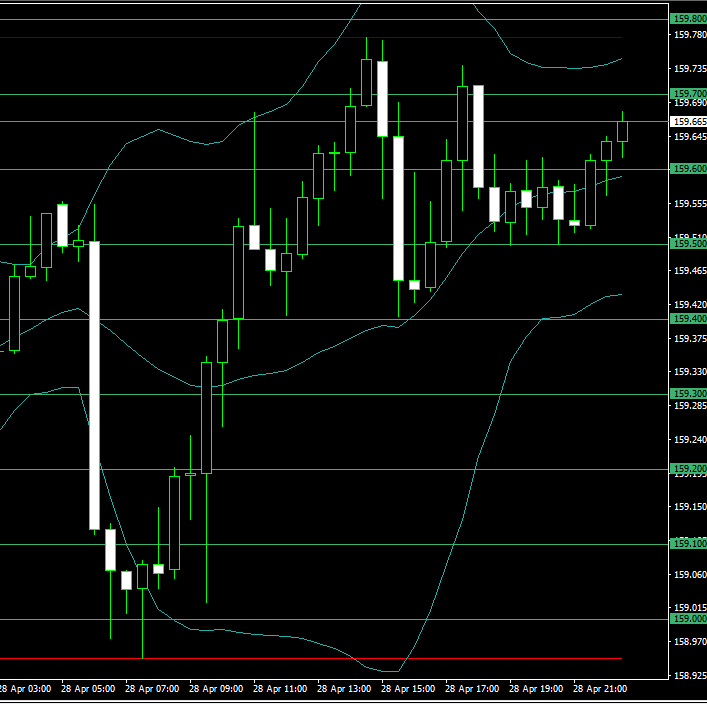707x704 pixels.
Task: Click the 159.800 price level label
Action: coord(689,19)
